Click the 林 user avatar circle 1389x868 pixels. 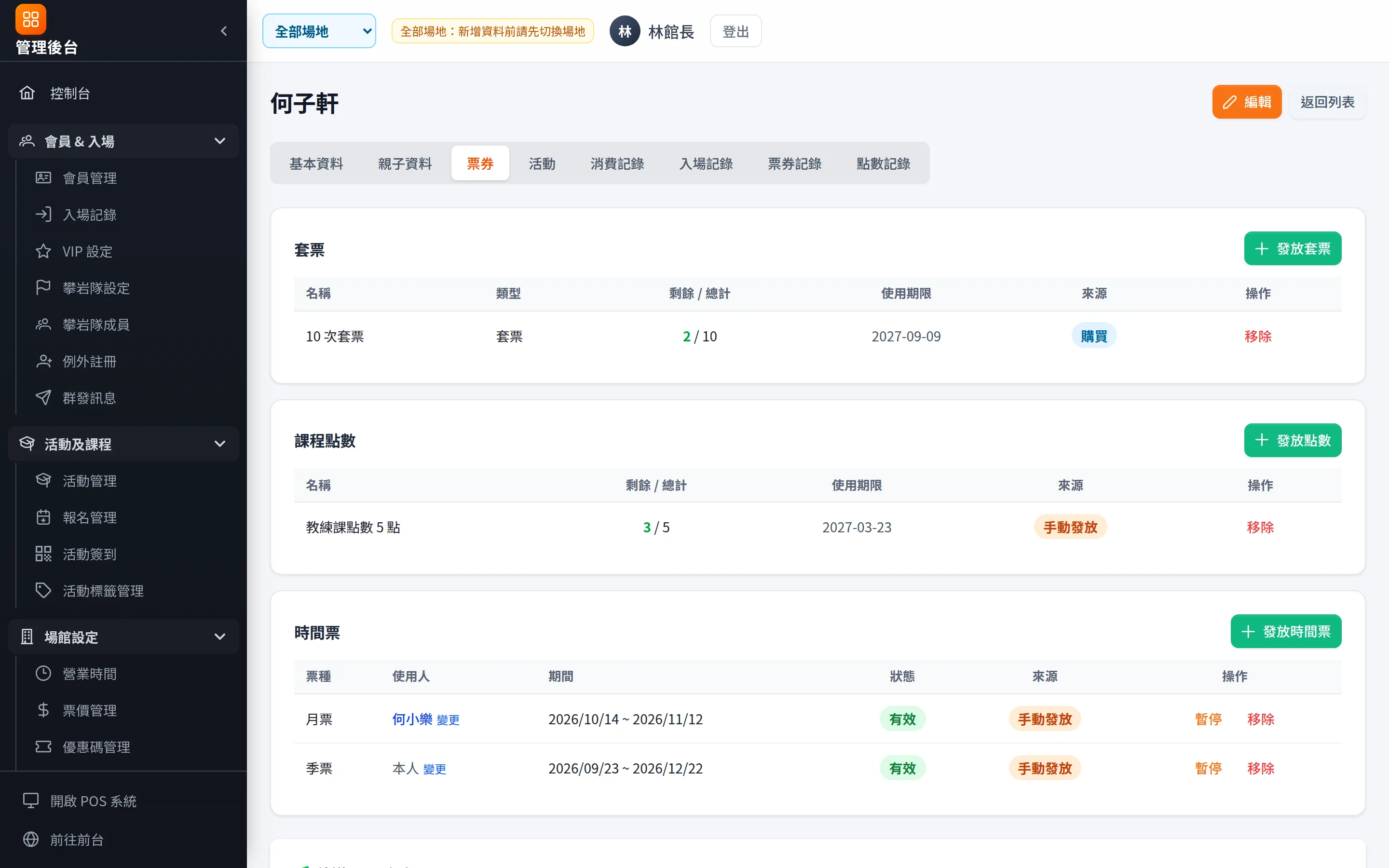click(625, 31)
